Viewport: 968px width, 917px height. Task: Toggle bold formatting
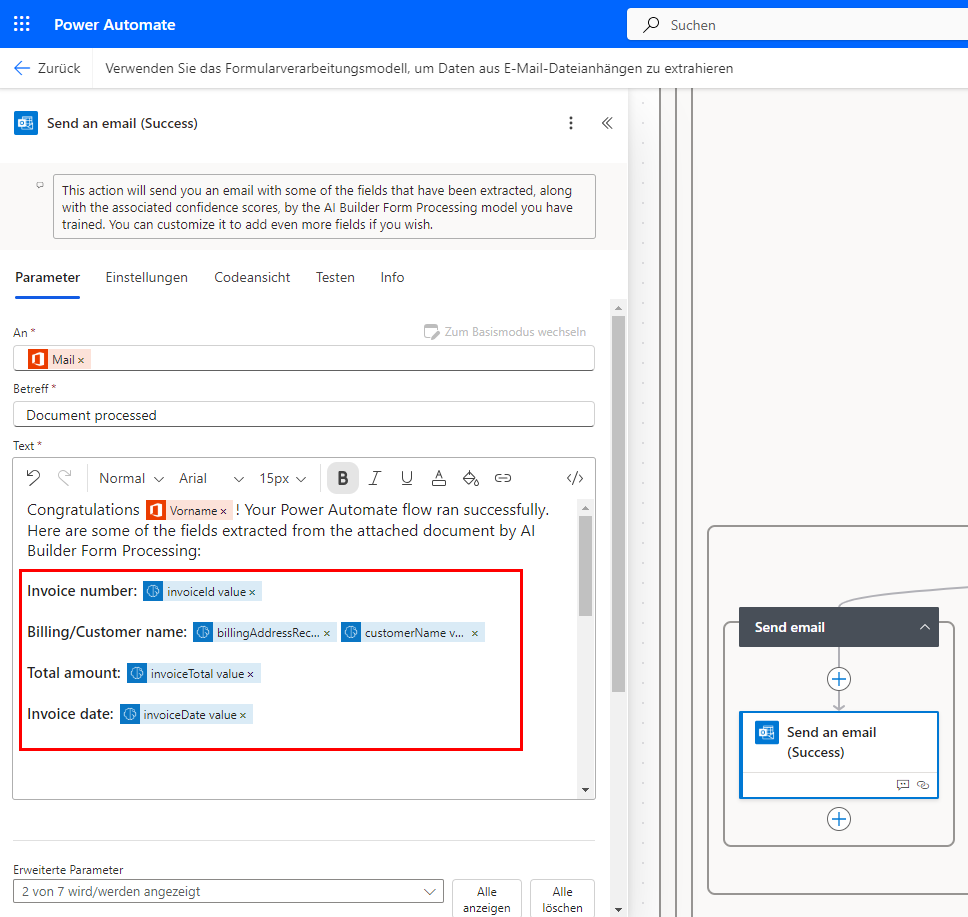tap(343, 478)
